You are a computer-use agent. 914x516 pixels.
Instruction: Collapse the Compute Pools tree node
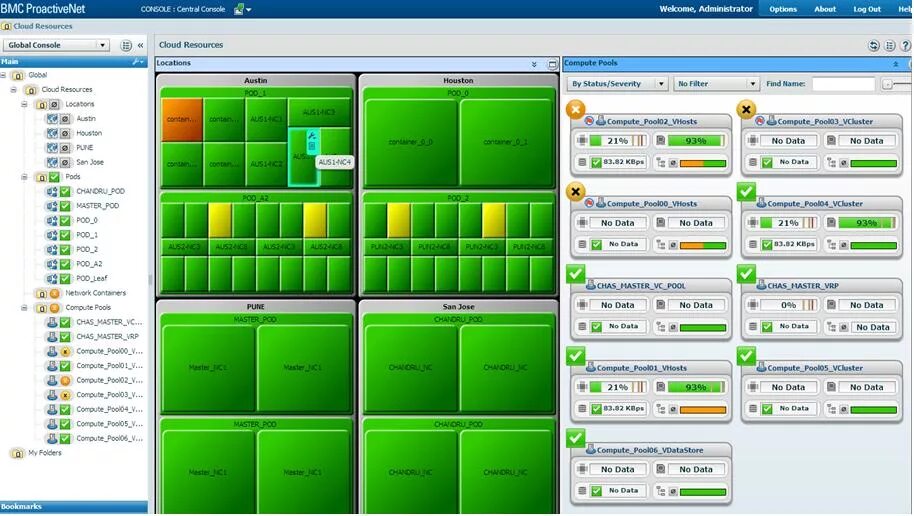coord(24,307)
